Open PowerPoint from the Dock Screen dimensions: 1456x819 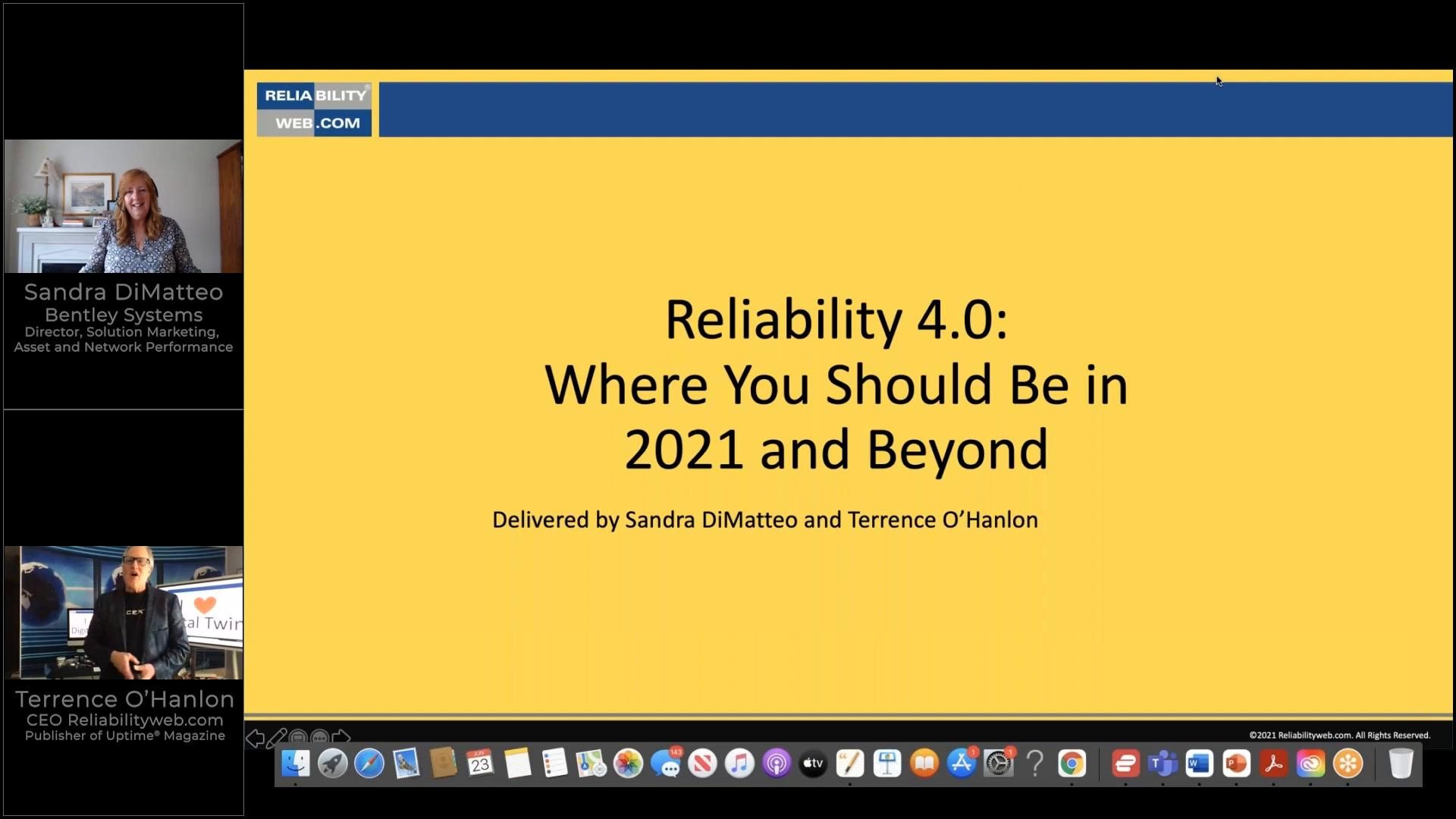coord(1236,764)
